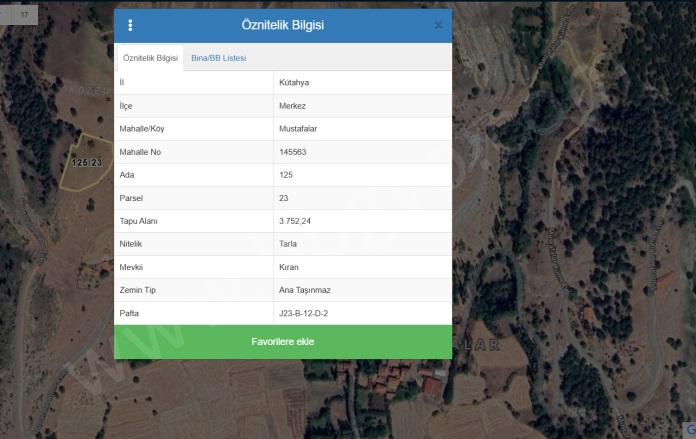Select the Mustafalar neighborhood value
The image size is (696, 439).
299,129
